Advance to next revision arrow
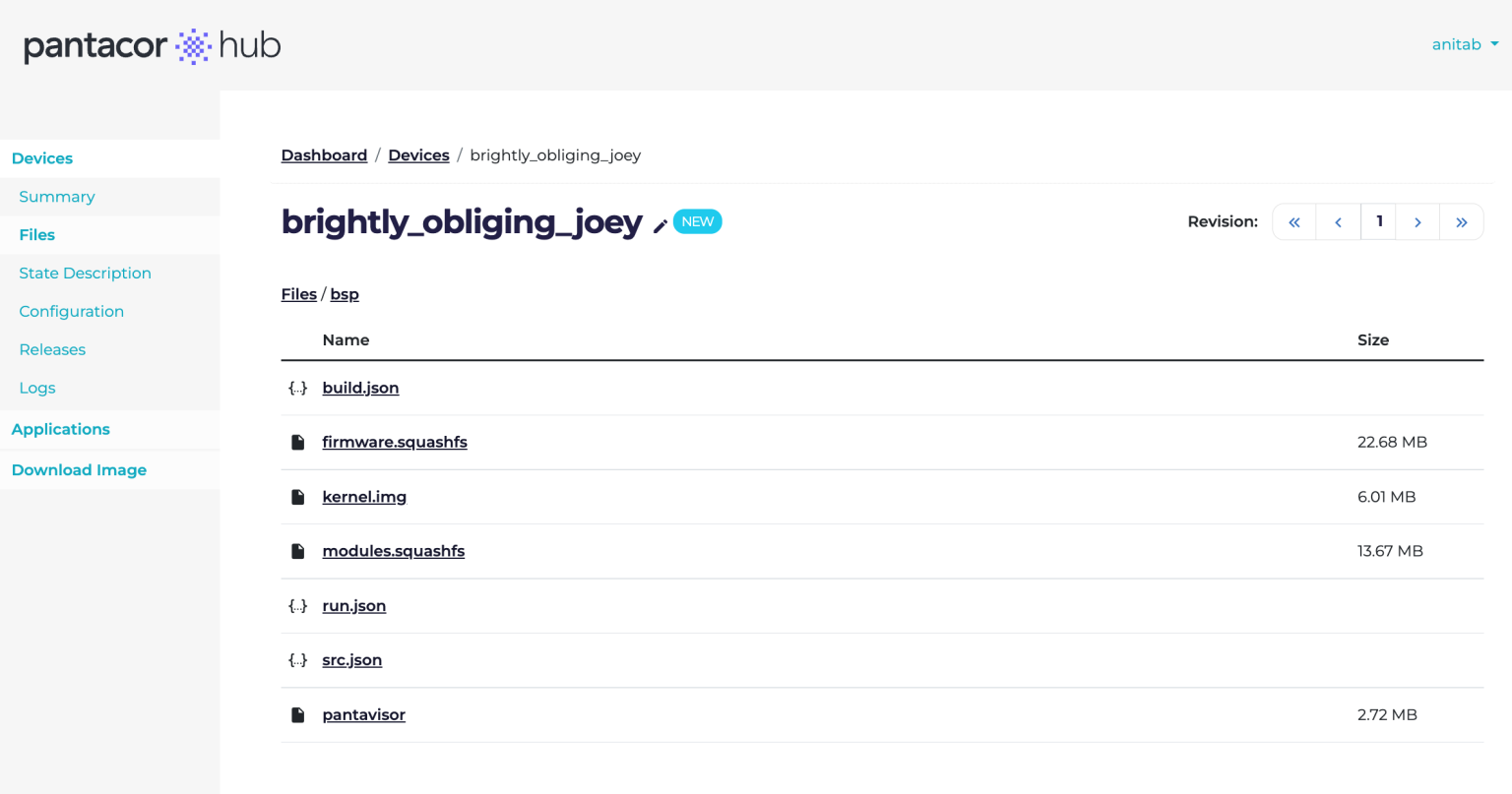 pos(1417,222)
